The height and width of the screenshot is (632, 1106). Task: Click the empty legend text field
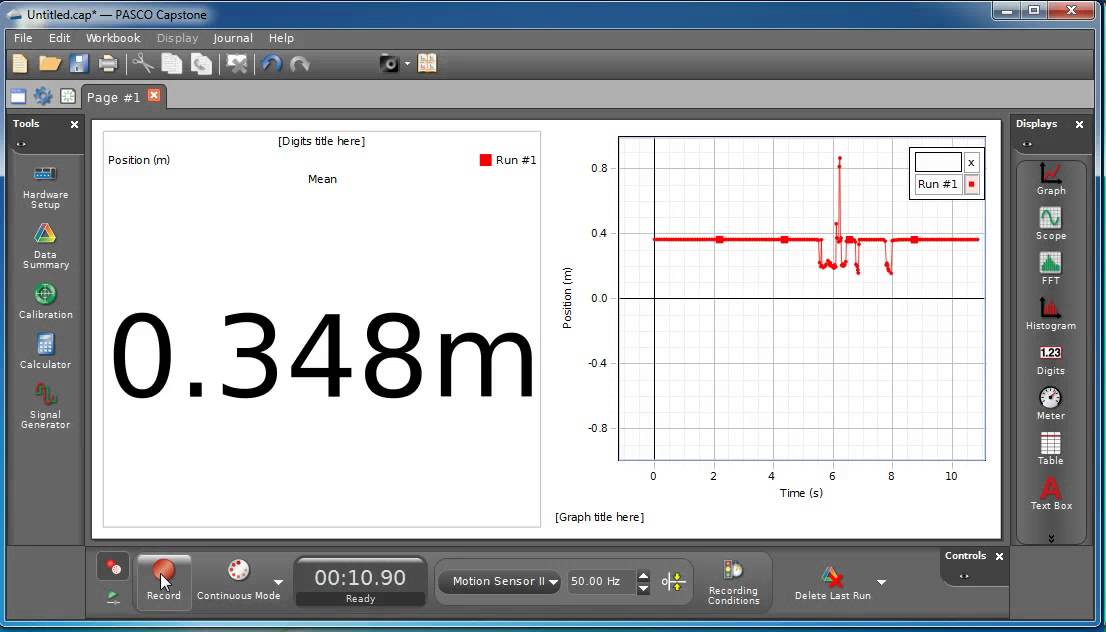(938, 162)
